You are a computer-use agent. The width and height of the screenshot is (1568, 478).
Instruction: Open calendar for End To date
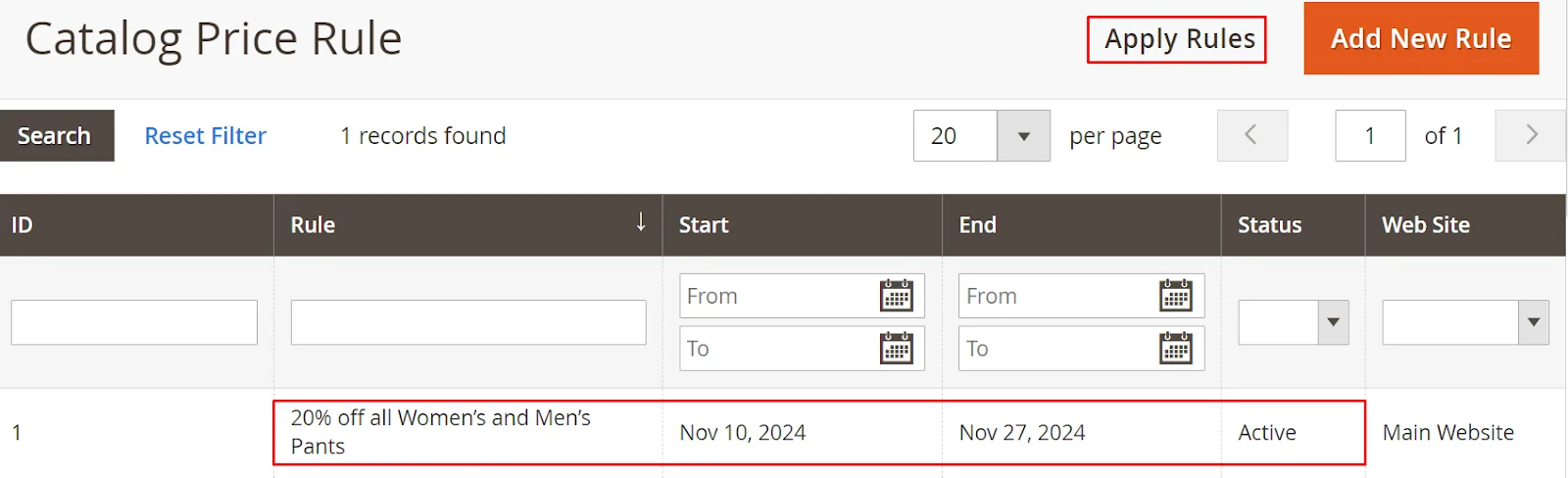click(1175, 348)
